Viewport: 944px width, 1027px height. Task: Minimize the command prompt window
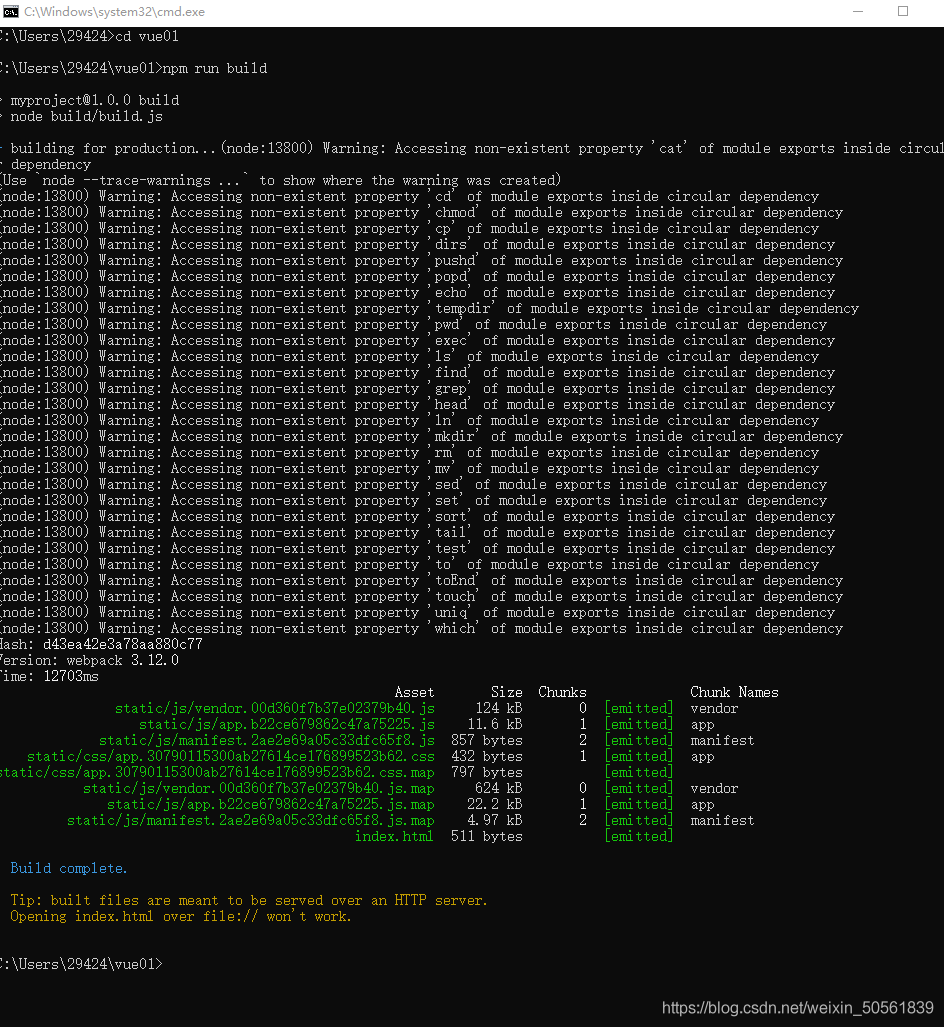[858, 12]
